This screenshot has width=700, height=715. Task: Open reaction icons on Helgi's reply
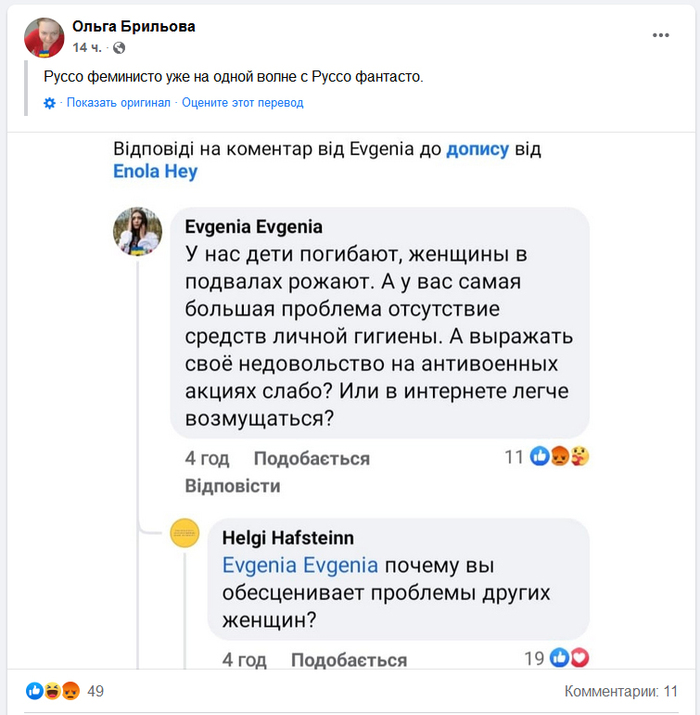click(570, 658)
